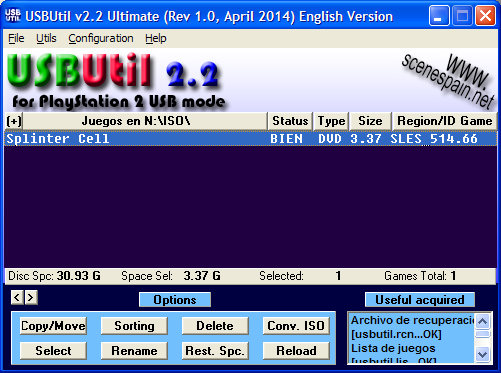Click the SLES 514.66 game ID
Viewport: 501px width, 373px height.
[434, 139]
